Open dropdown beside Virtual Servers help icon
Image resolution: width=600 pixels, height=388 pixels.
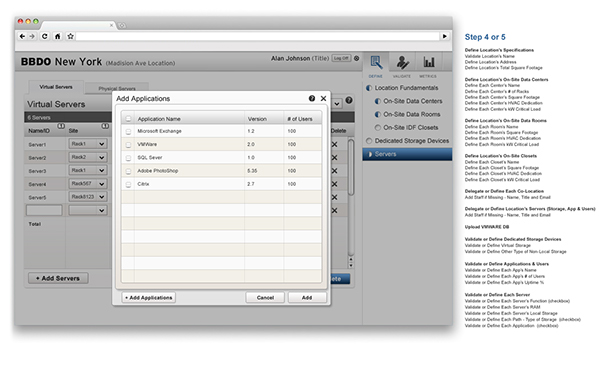point(336,104)
